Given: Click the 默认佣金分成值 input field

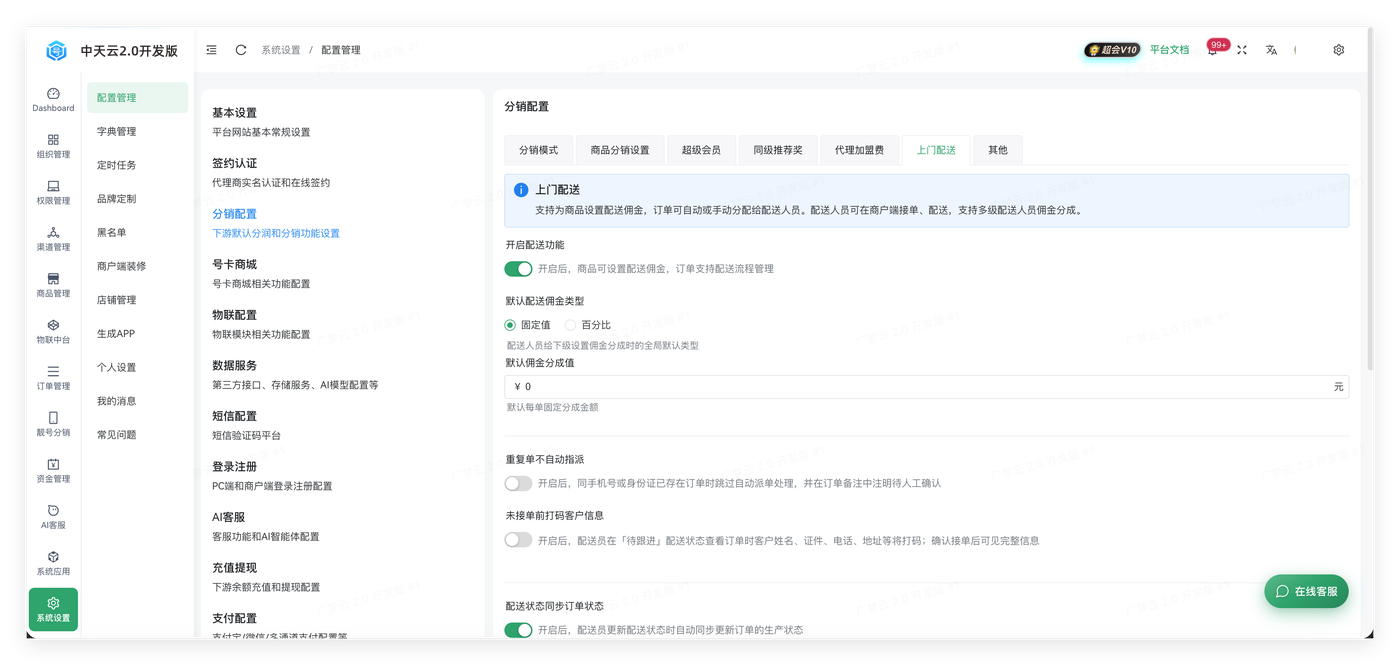Looking at the screenshot, I should [x=926, y=387].
